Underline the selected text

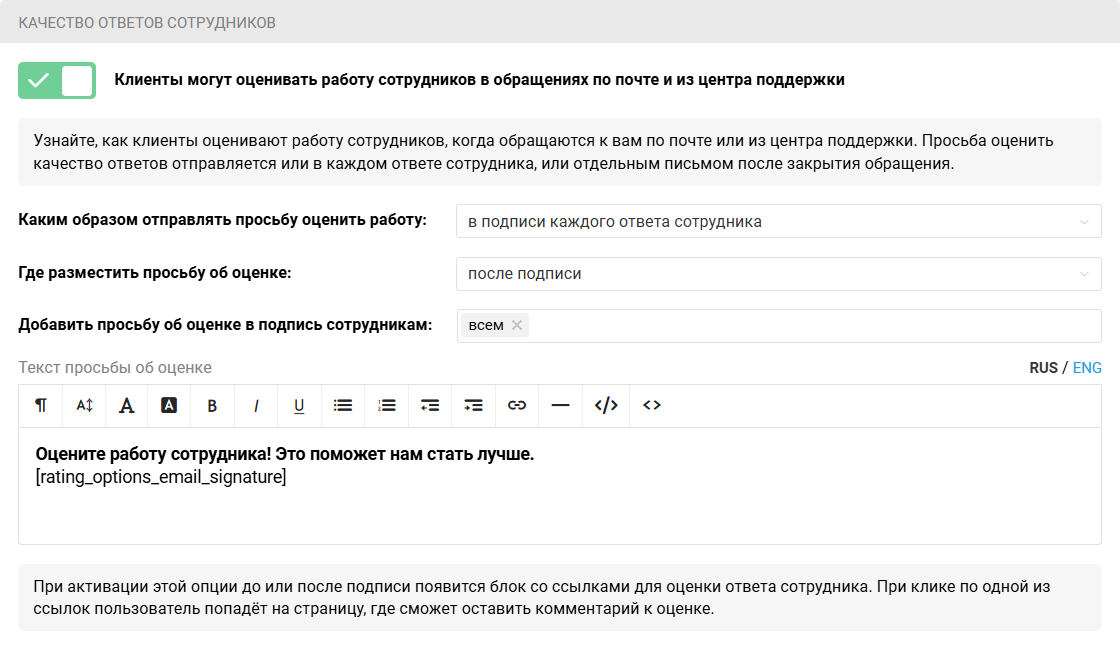coord(299,405)
